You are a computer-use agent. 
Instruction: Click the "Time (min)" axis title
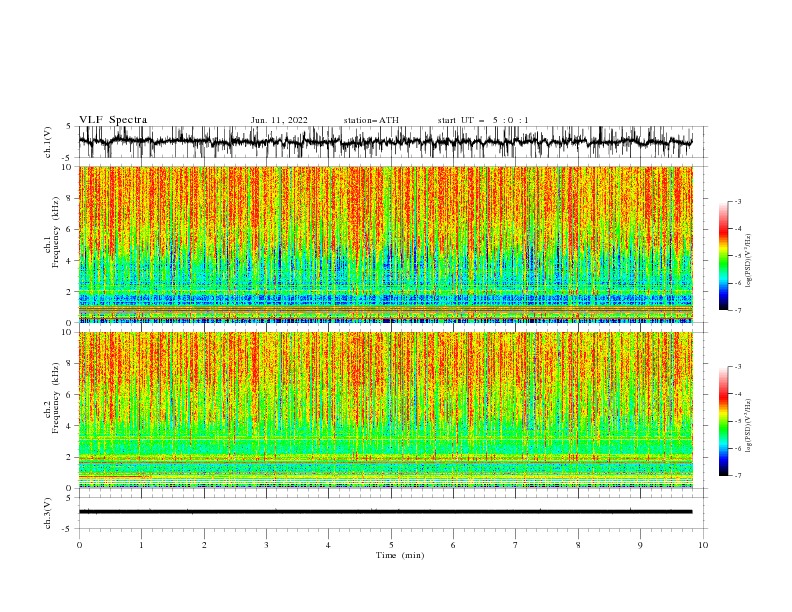coord(400,555)
